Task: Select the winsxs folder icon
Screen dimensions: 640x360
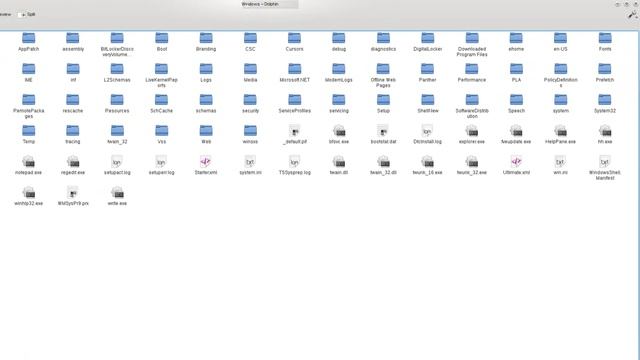Action: [x=250, y=131]
